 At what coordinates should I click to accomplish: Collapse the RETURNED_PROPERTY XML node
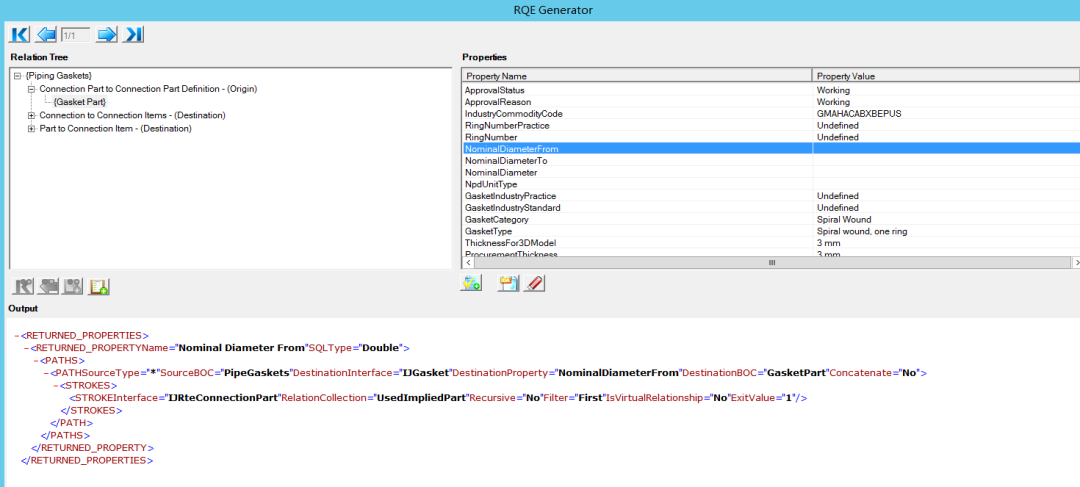(x=26, y=348)
